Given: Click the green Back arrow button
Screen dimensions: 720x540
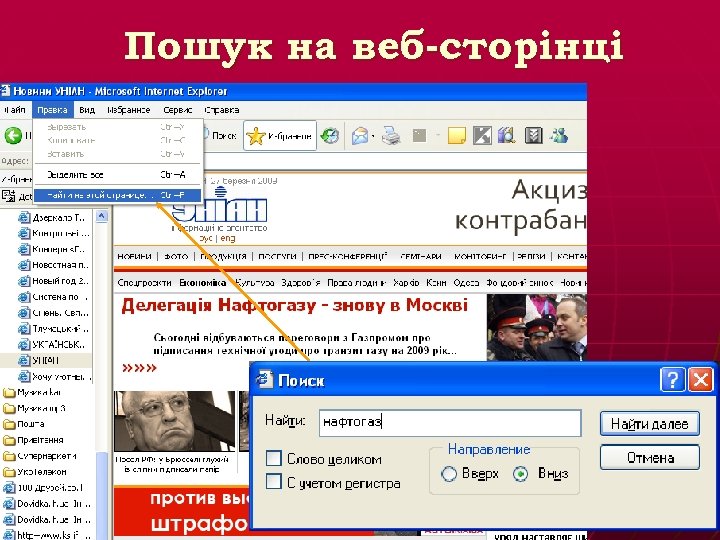Looking at the screenshot, I should 13,136.
